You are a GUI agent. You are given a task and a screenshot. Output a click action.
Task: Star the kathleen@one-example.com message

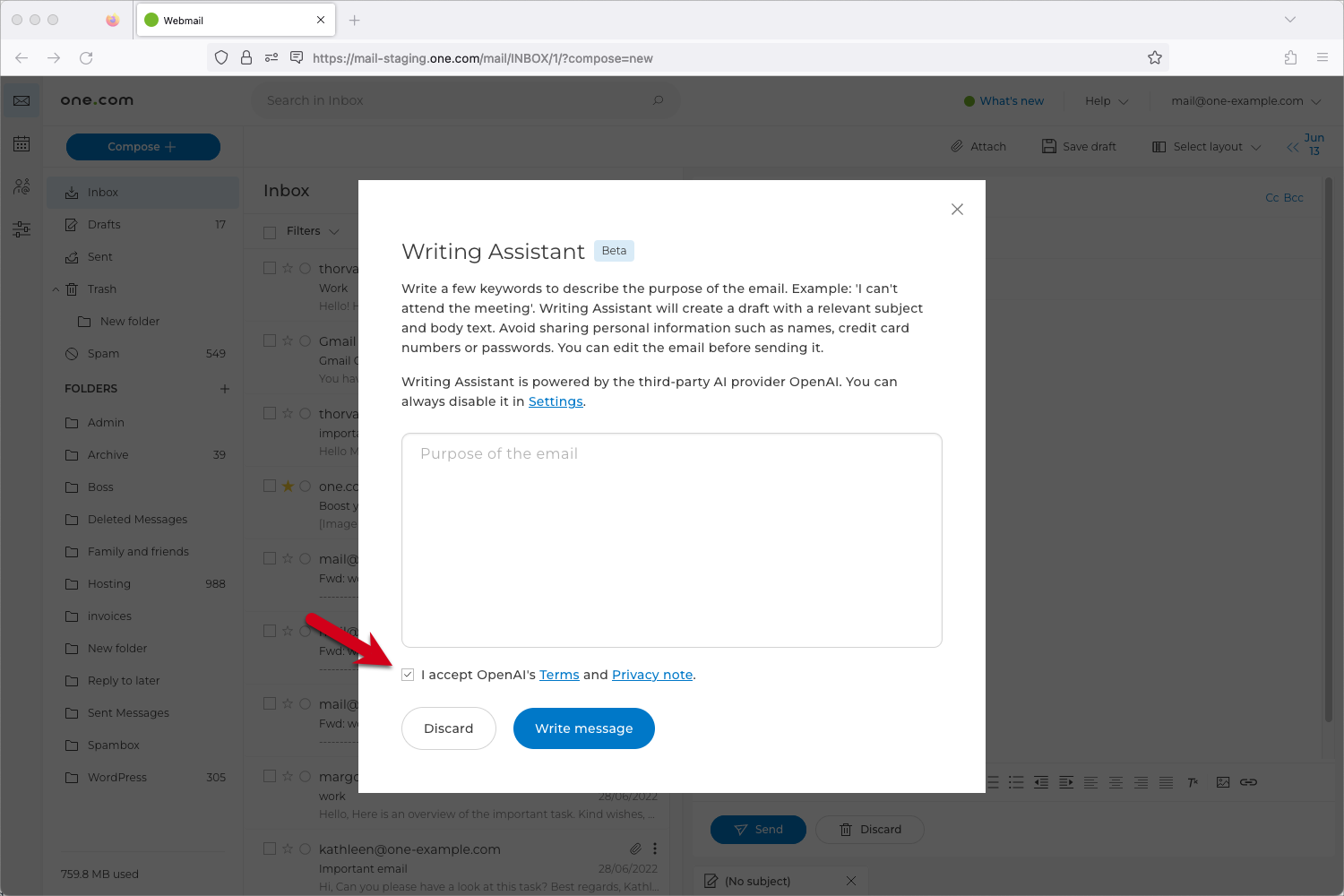[288, 849]
